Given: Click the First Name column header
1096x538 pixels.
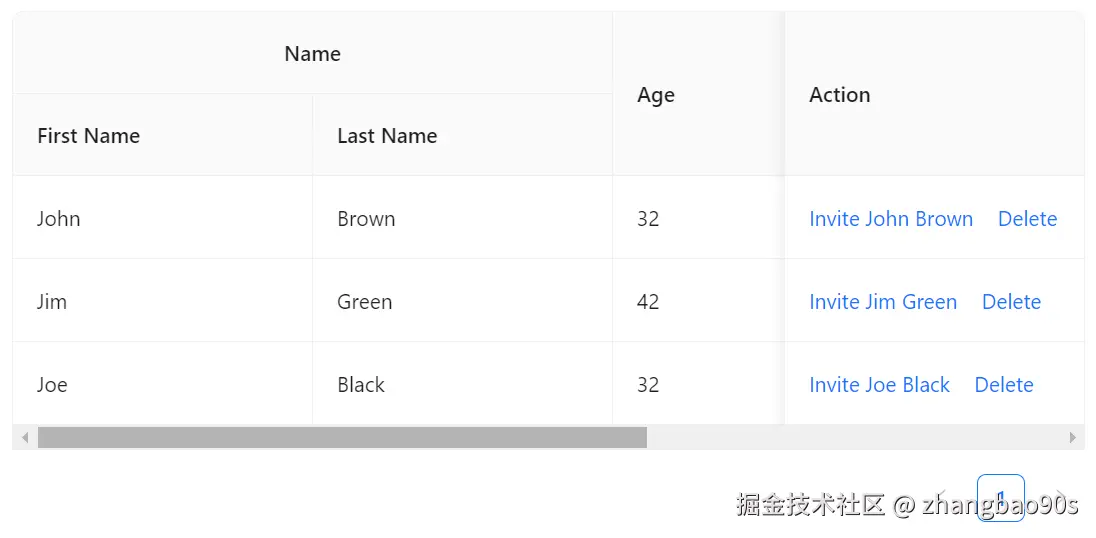Looking at the screenshot, I should click(x=88, y=136).
